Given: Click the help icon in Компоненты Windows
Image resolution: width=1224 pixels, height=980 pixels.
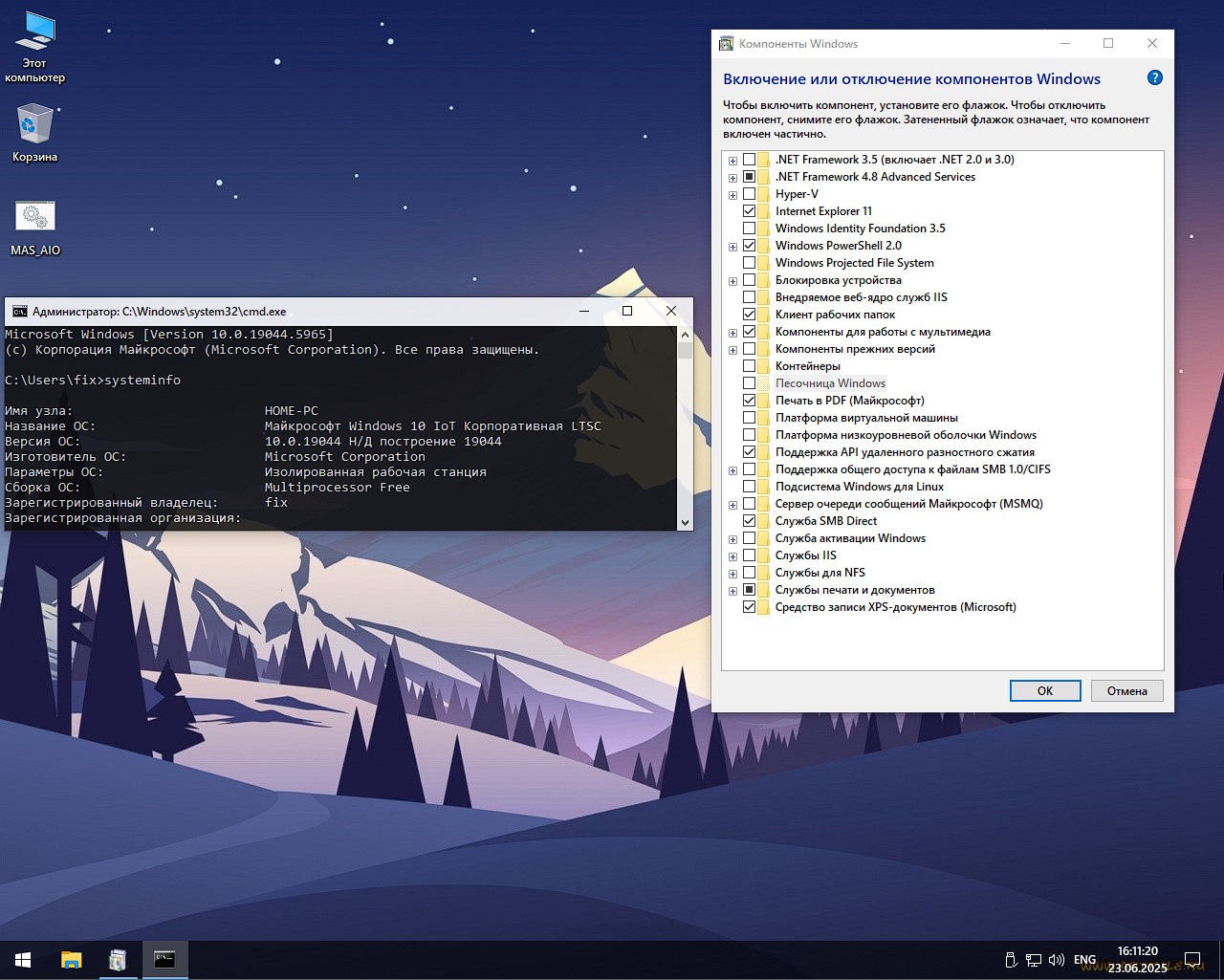Looking at the screenshot, I should (1155, 77).
